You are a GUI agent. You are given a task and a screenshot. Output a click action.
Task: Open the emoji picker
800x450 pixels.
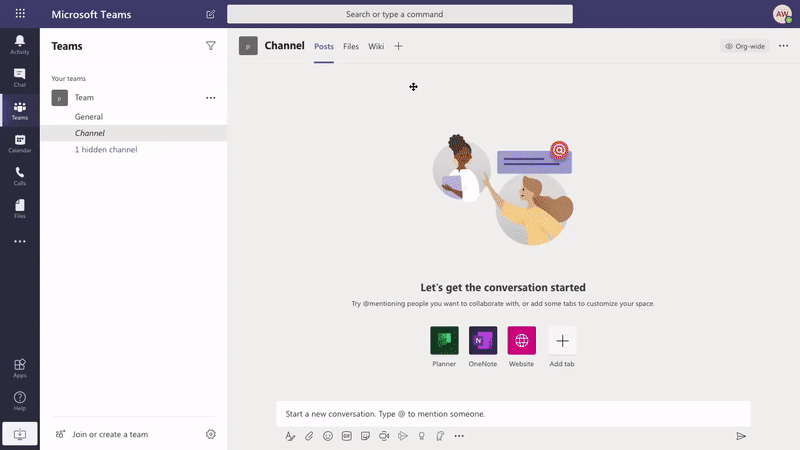(328, 436)
